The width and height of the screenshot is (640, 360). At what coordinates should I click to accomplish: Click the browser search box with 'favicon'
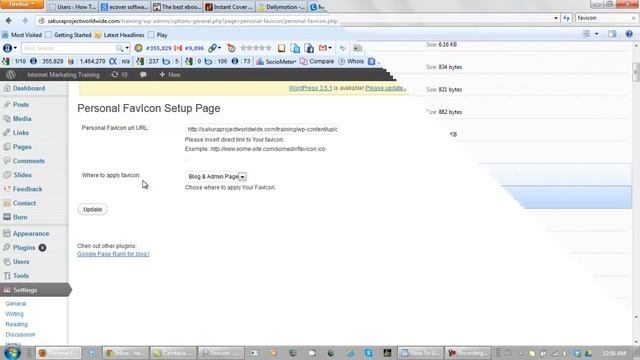[x=603, y=18]
